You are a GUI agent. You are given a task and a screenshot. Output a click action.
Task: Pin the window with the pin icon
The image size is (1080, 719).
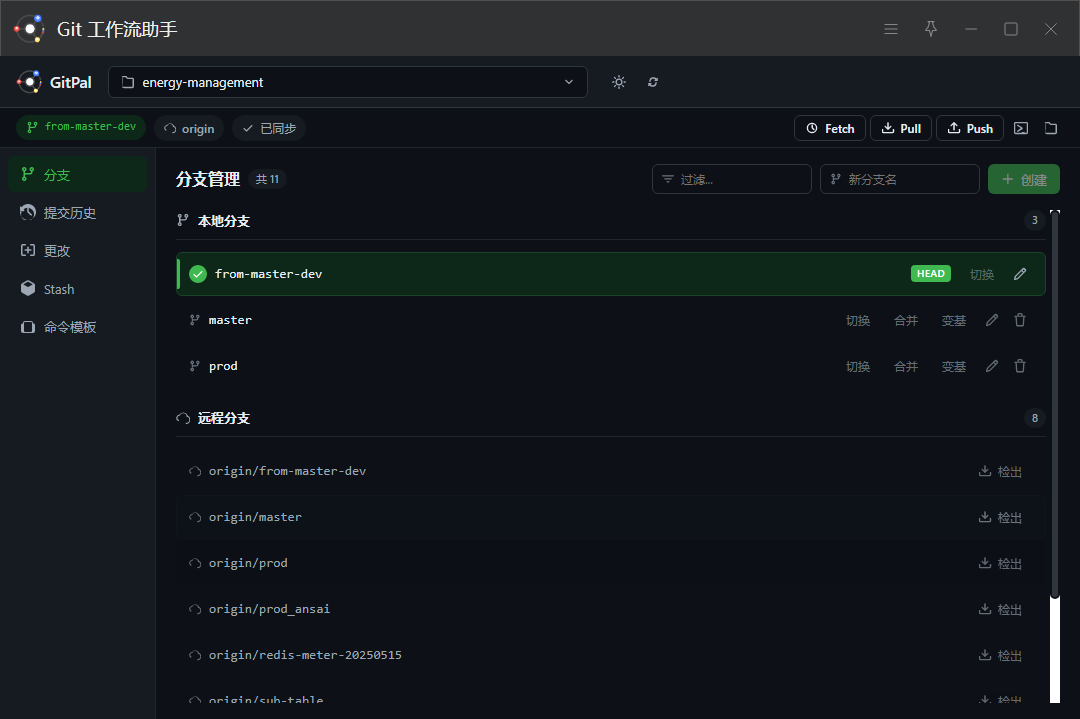point(931,29)
